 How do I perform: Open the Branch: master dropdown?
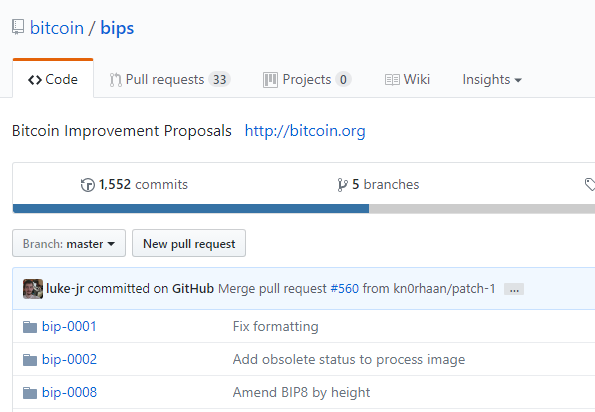pos(69,243)
